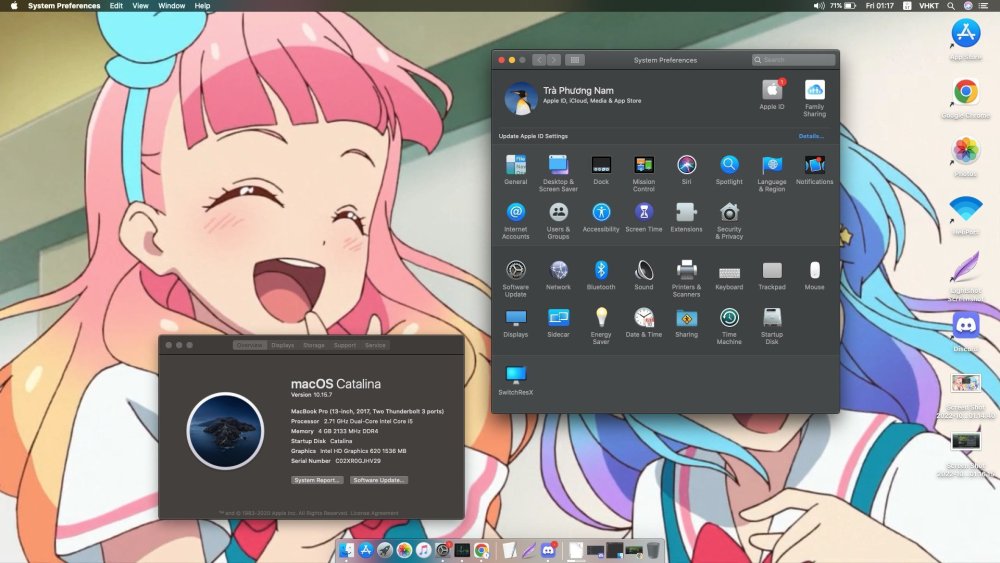Open Language & Region preferences
This screenshot has width=1000, height=563.
(772, 173)
